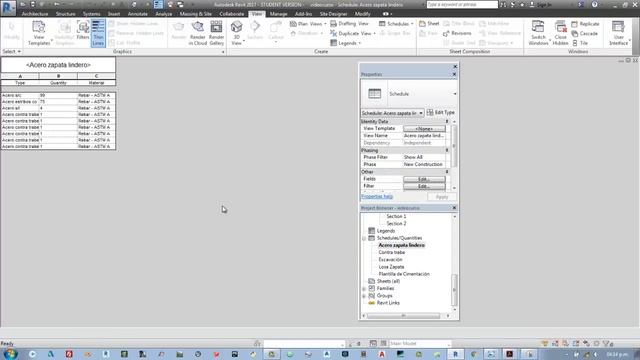Switch to the Annotate ribbon tab
The height and width of the screenshot is (360, 640).
point(138,14)
